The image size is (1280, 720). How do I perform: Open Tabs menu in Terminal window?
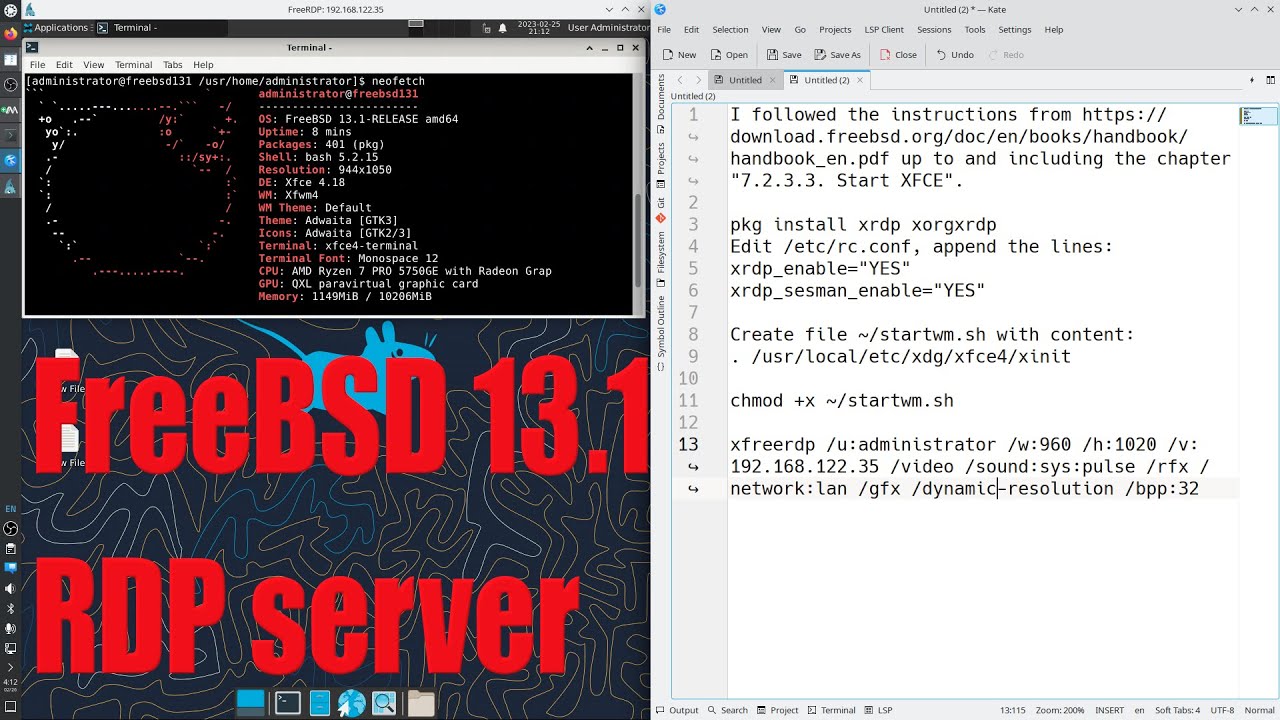172,64
